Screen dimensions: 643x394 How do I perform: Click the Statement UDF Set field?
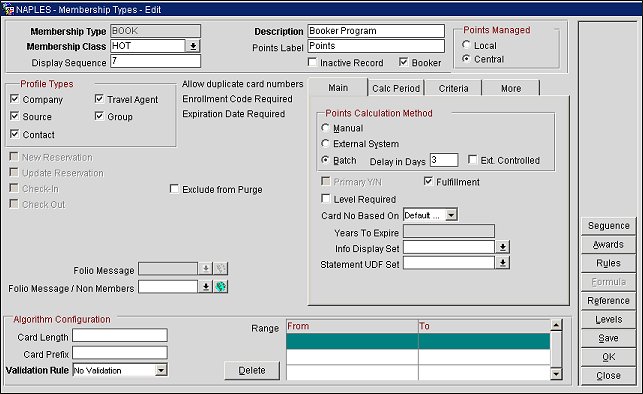[449, 263]
